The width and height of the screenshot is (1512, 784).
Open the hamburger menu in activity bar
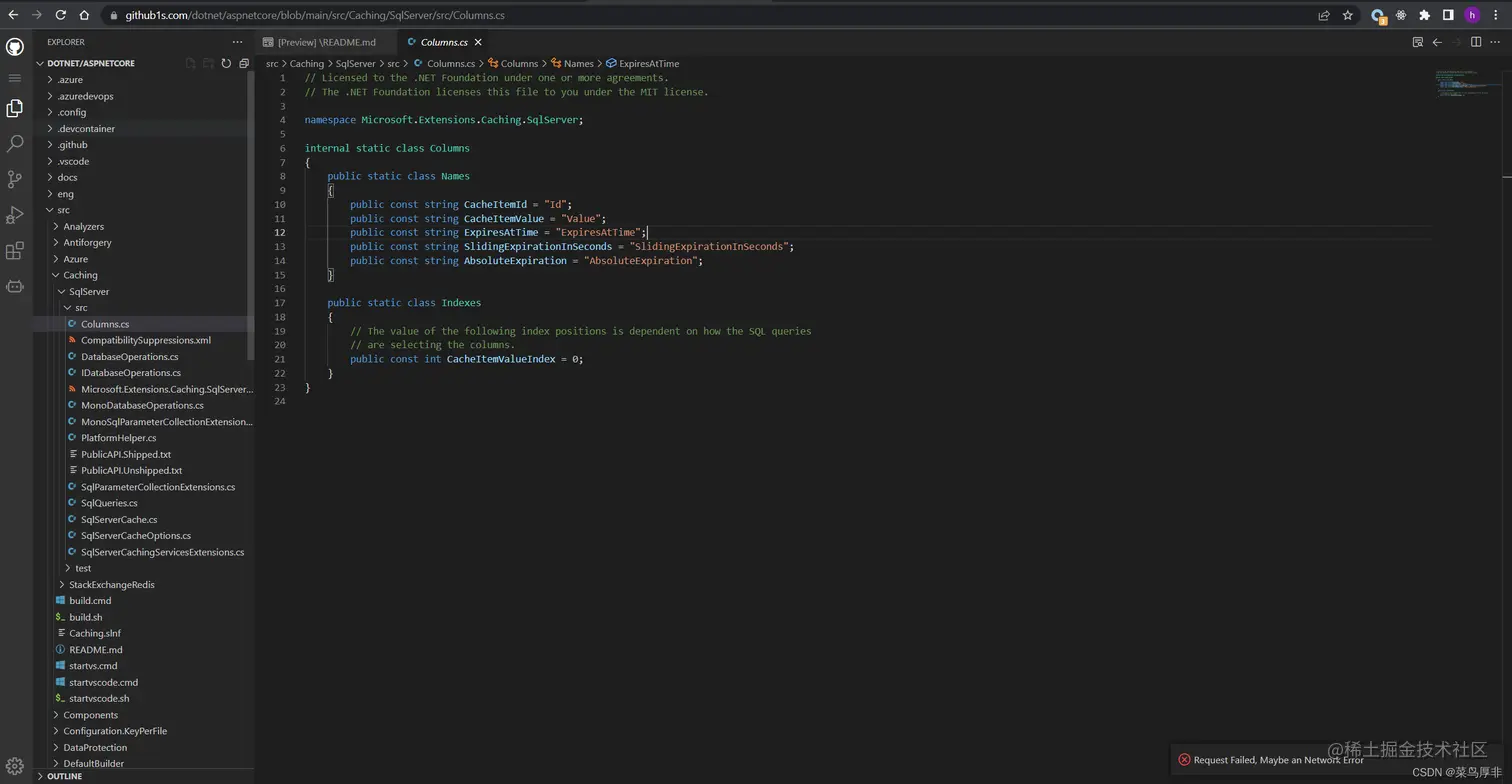click(14, 78)
